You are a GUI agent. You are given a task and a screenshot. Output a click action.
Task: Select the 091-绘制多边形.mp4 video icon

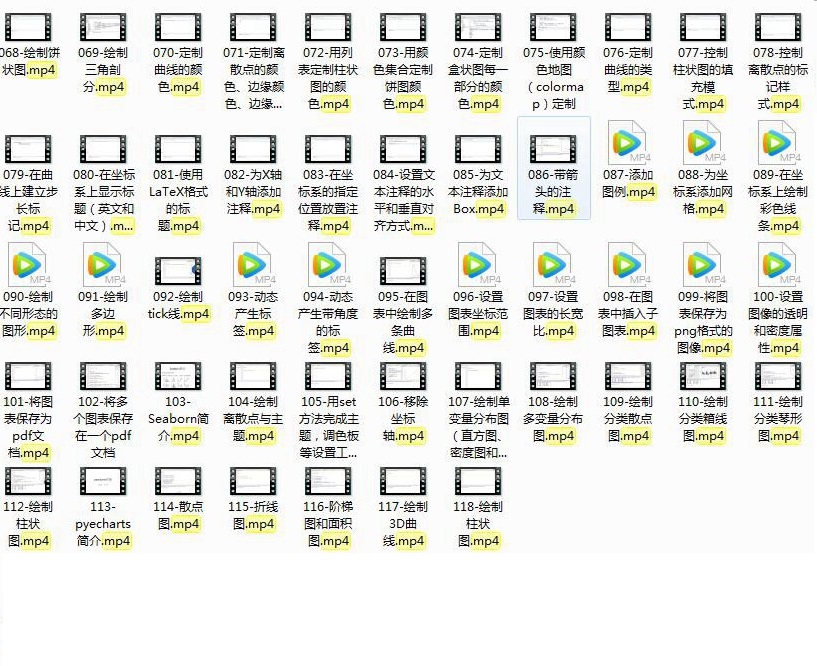[103, 267]
